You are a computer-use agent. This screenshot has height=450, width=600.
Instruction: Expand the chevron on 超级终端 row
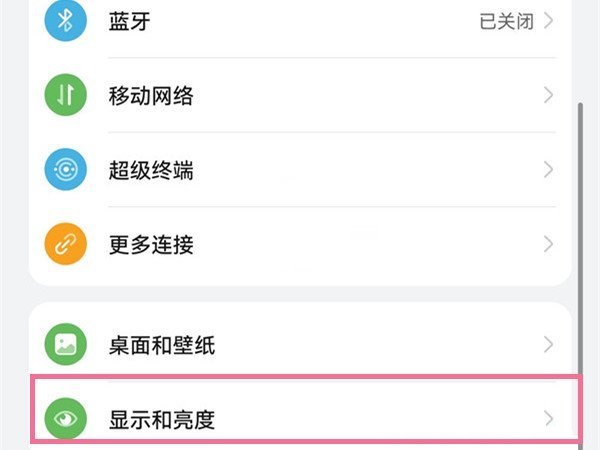point(548,170)
